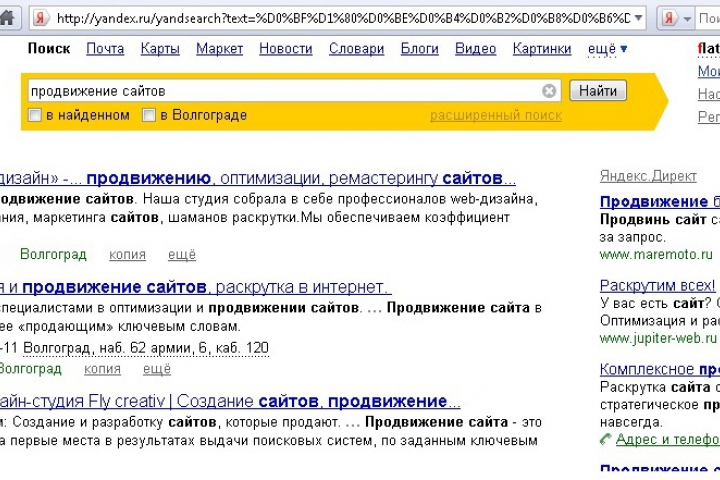Open the Fly creativ studio result
This screenshot has width=720, height=480.
(230, 401)
